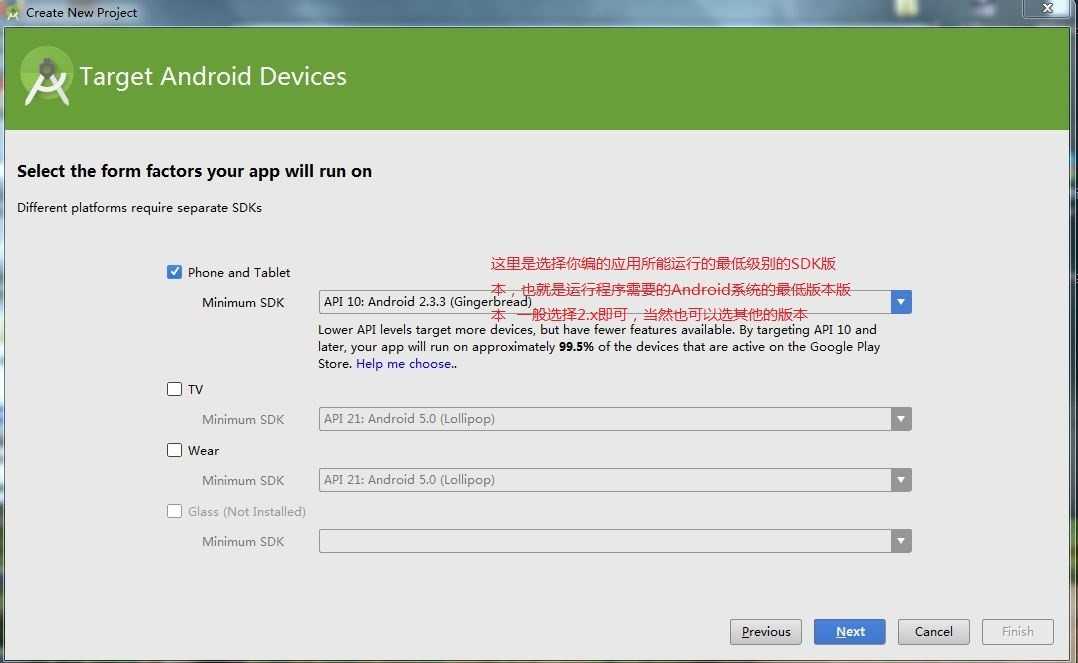Click the Glass (Not Installed) checkbox
1078x663 pixels.
pyautogui.click(x=175, y=511)
